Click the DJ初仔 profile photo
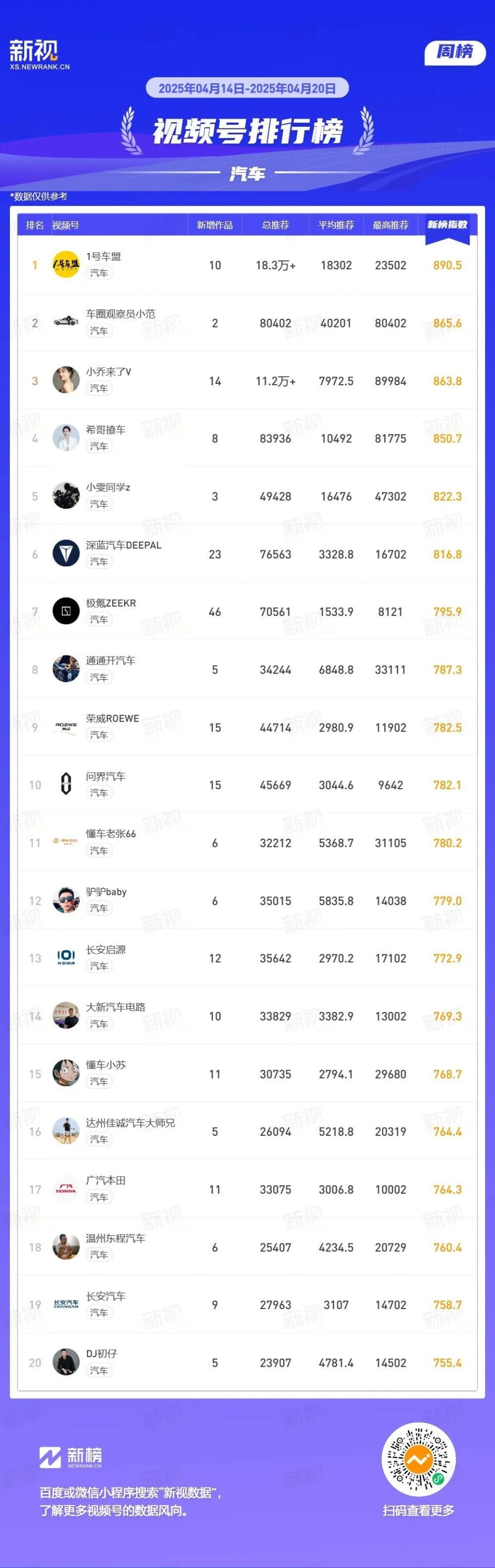 66,1362
